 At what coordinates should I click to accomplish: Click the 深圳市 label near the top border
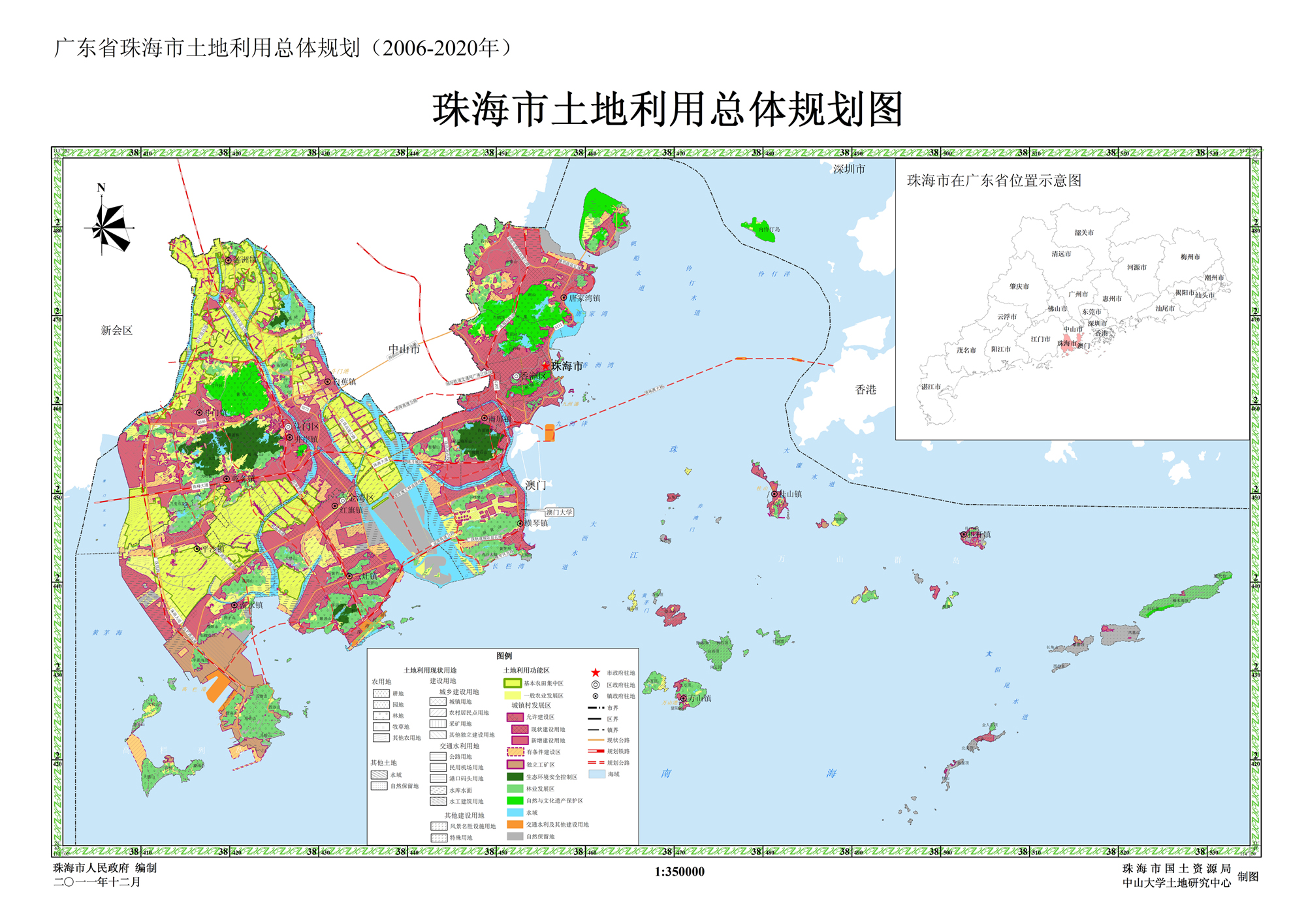pyautogui.click(x=849, y=169)
